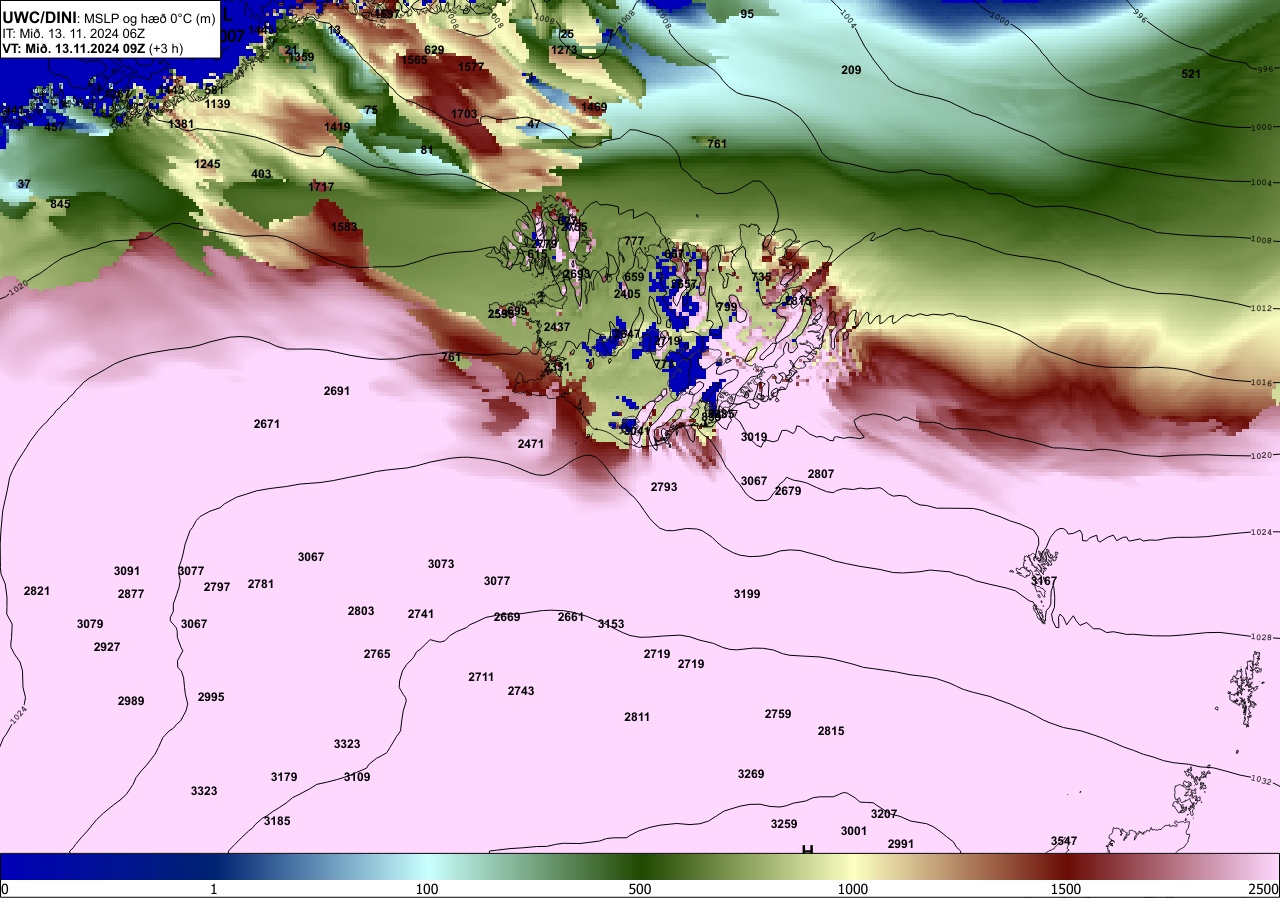1280x898 pixels.
Task: Click the map value '2807'
Action: pyautogui.click(x=821, y=474)
